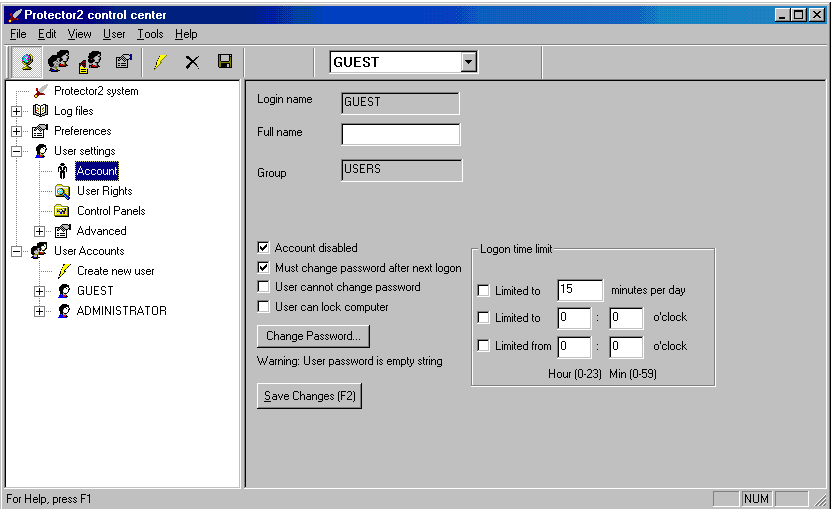This screenshot has height=509, width=831.
Task: Click the Group field showing USERS
Action: pos(402,170)
